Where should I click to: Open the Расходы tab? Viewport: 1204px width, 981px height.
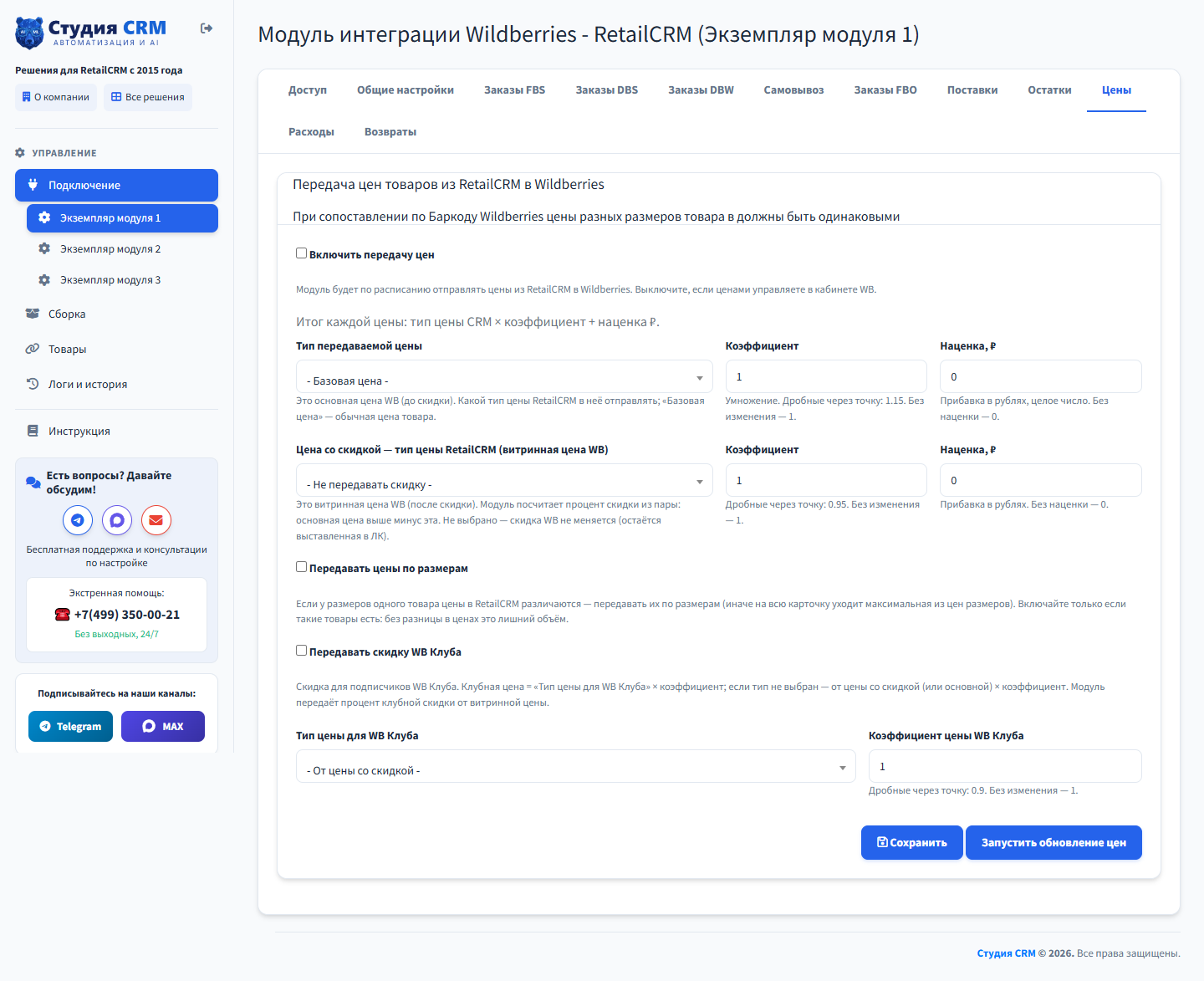point(311,132)
